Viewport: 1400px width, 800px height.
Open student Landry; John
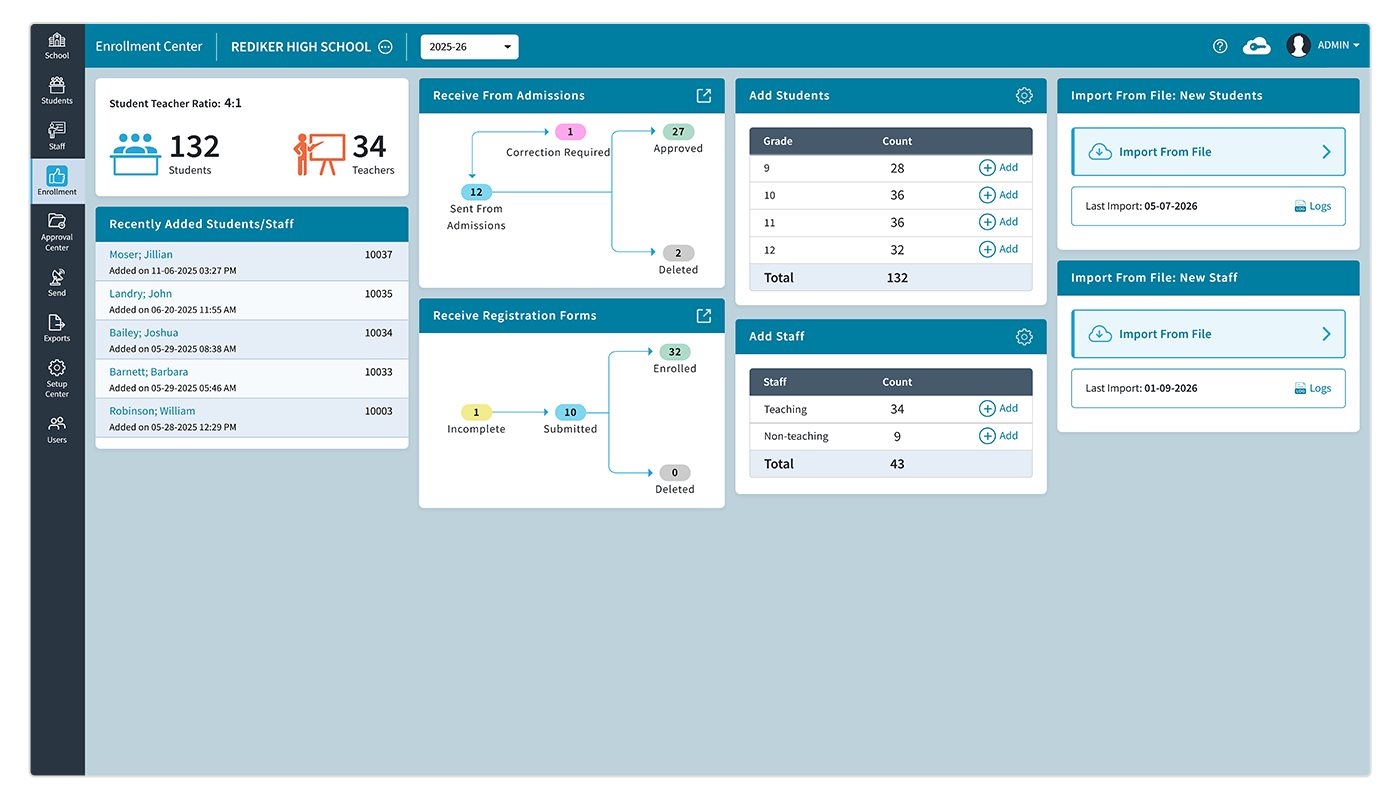(141, 294)
